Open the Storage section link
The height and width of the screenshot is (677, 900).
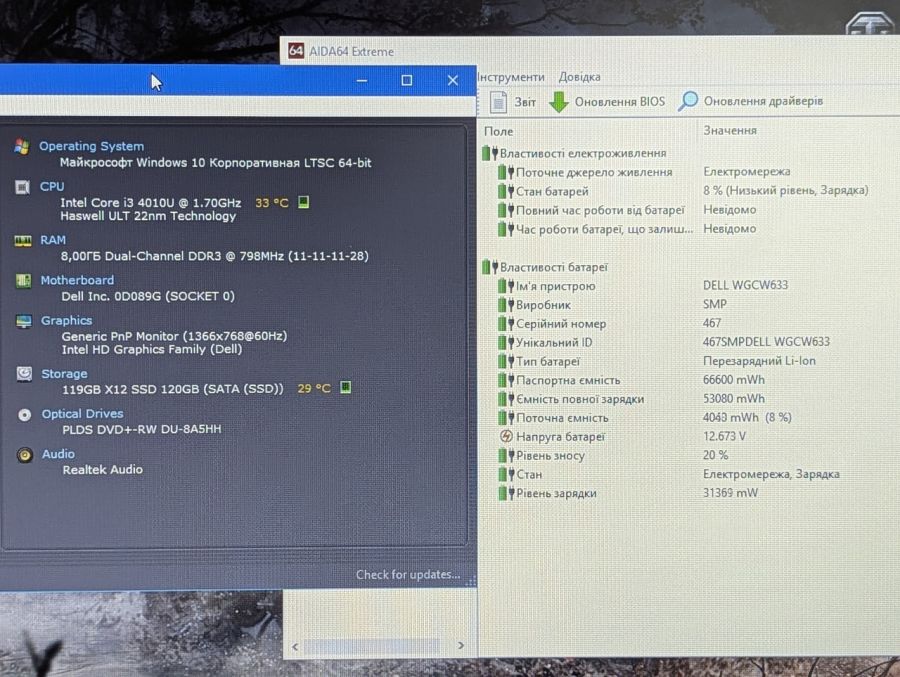click(64, 374)
